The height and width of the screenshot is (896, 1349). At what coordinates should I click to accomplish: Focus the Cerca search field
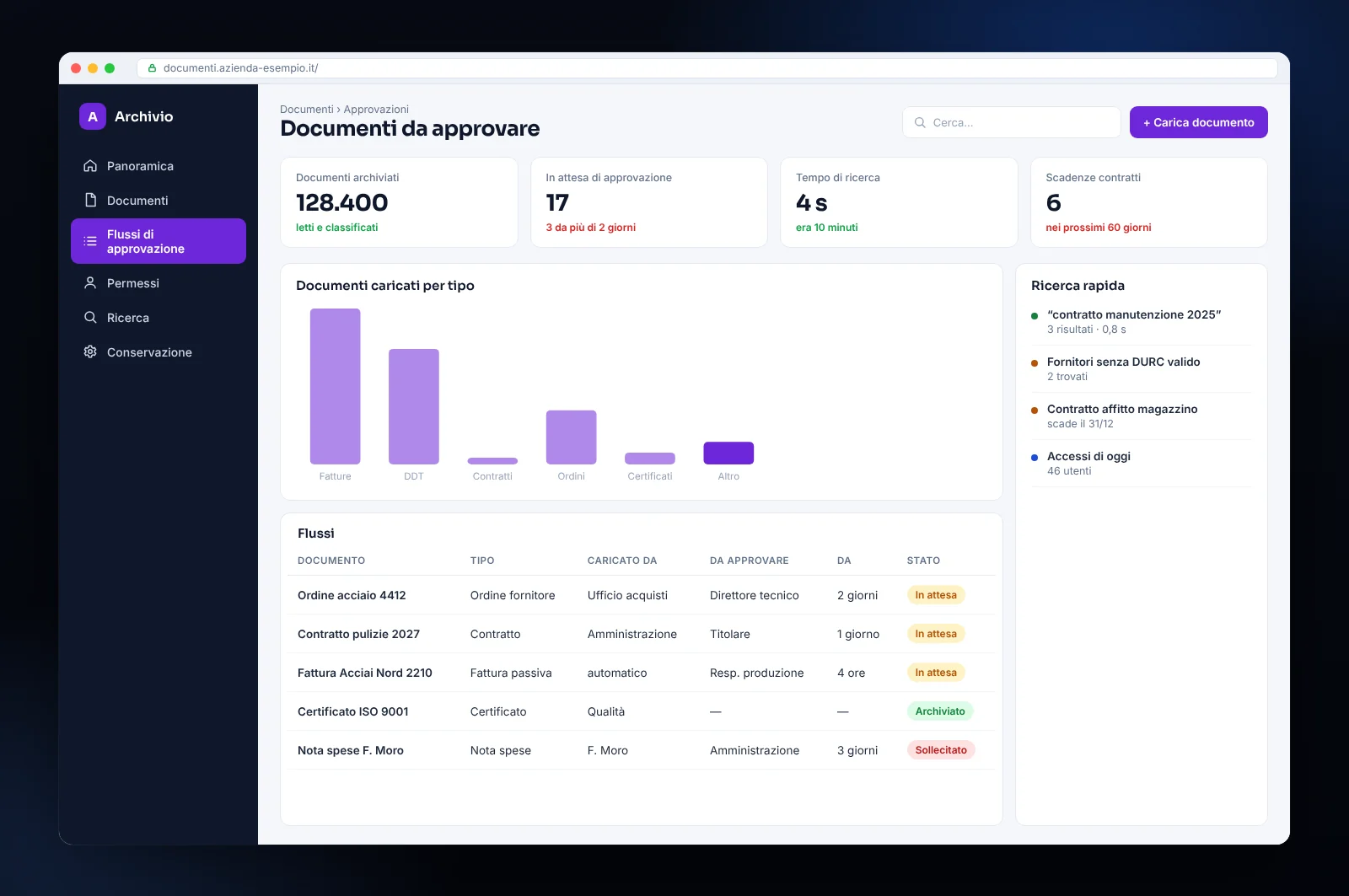(1011, 122)
